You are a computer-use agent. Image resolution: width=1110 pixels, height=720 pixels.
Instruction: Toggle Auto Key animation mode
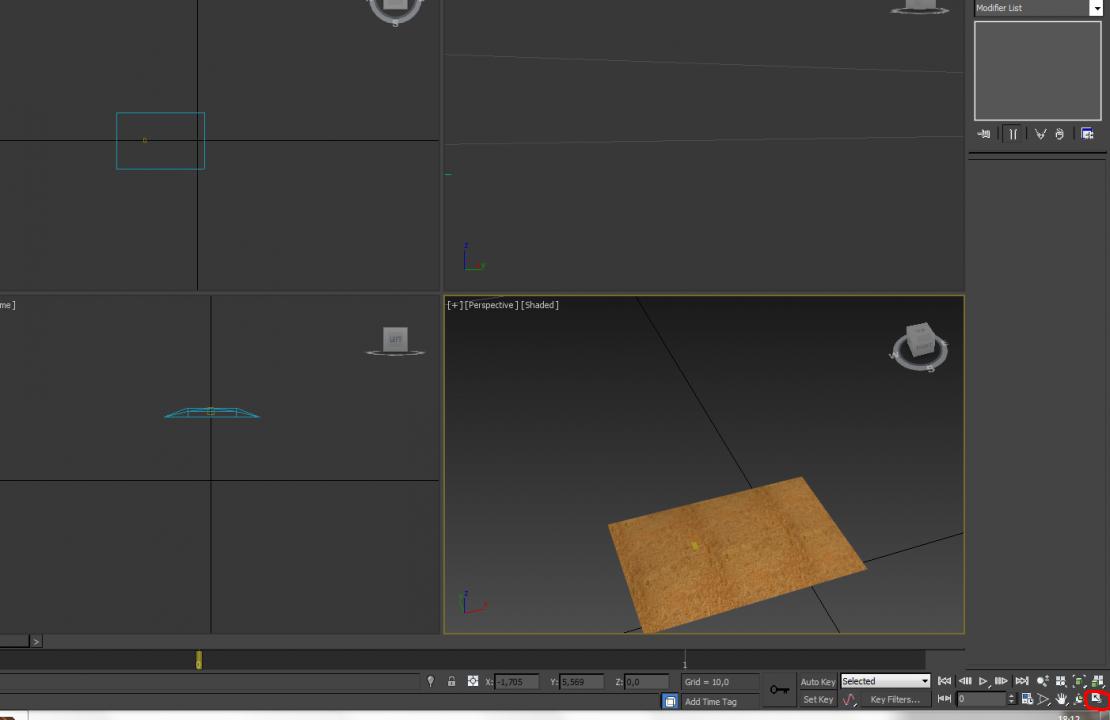[x=817, y=682]
